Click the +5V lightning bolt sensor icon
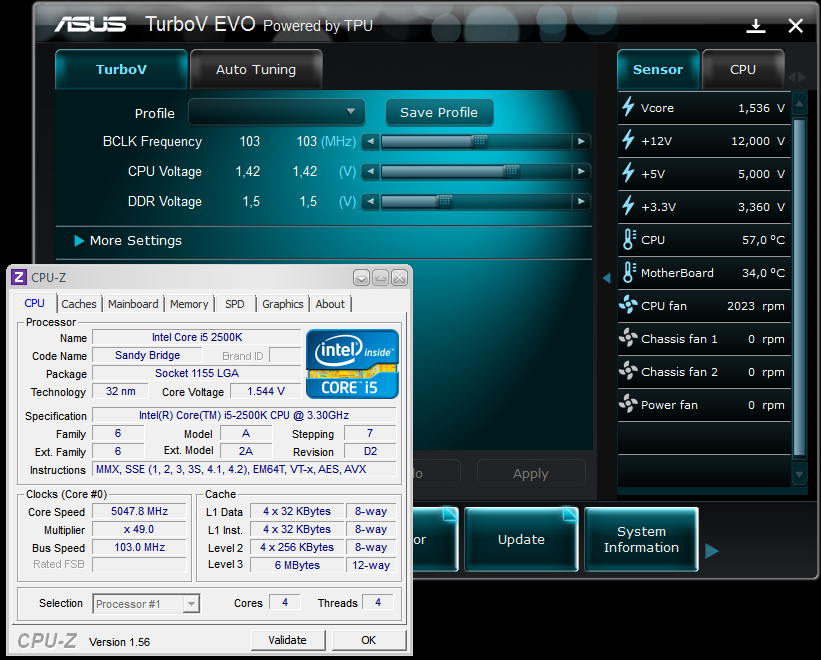The height and width of the screenshot is (660, 821). coord(628,173)
